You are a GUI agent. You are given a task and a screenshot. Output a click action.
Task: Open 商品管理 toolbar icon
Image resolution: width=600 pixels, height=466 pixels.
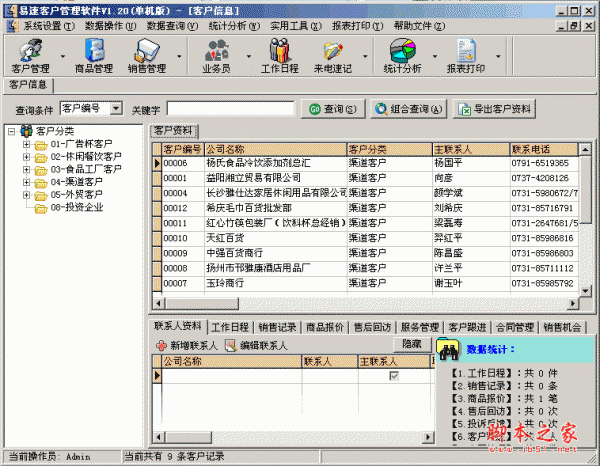(x=94, y=50)
